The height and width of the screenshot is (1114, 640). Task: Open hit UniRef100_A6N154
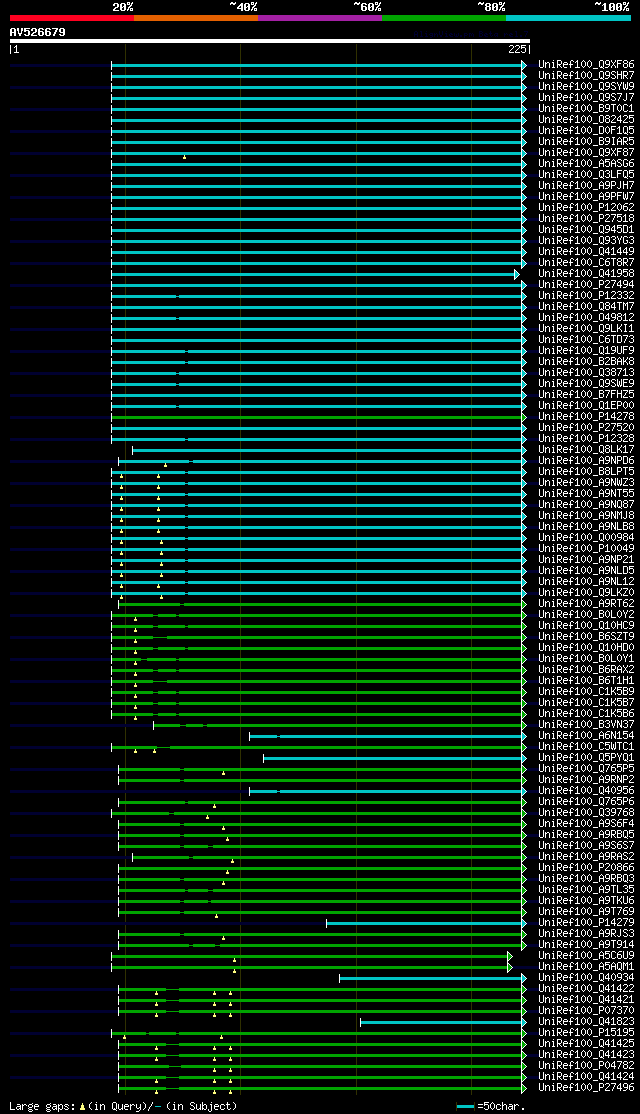coord(586,736)
